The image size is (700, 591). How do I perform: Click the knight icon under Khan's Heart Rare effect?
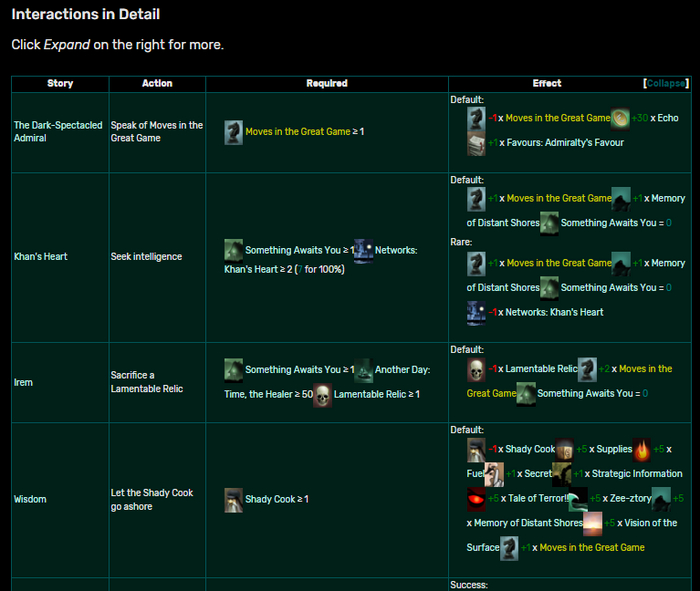coord(476,264)
